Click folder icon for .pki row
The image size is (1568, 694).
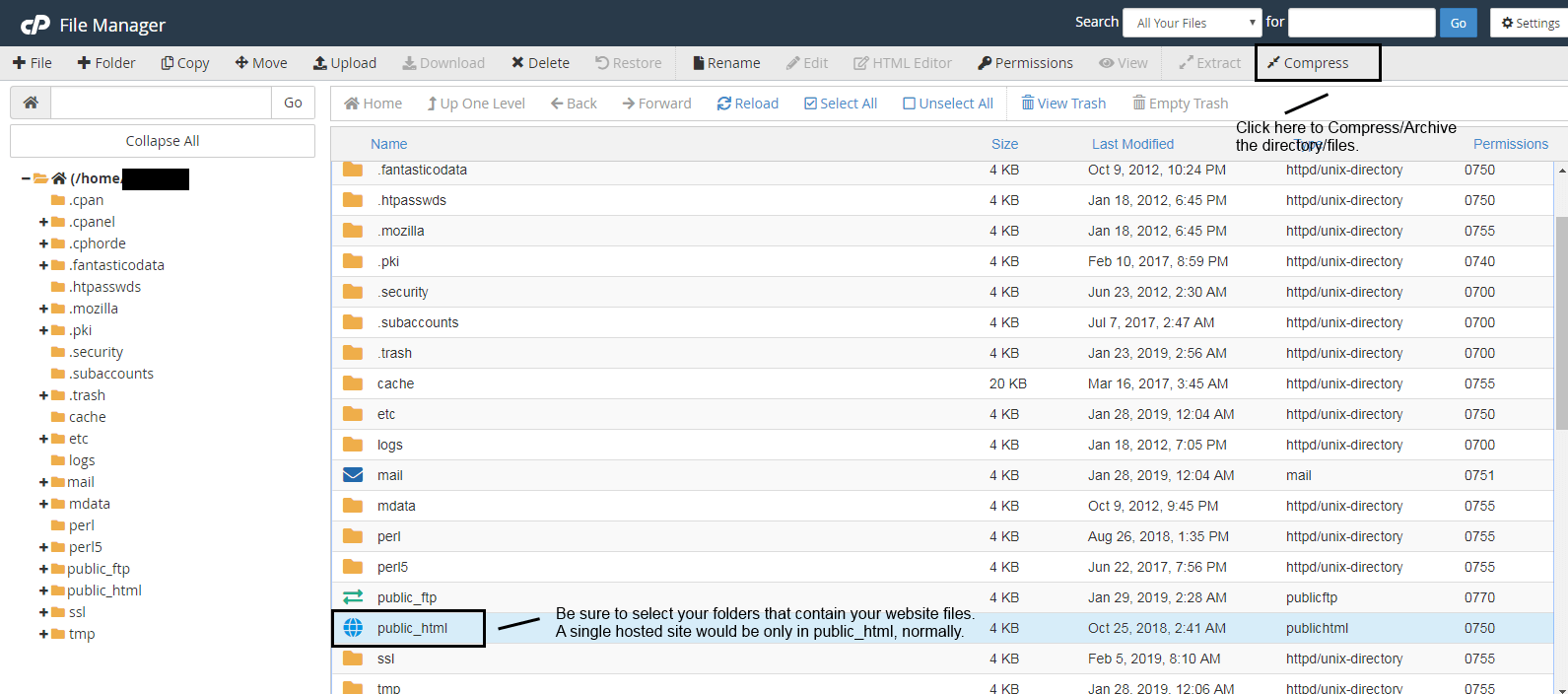click(x=353, y=261)
